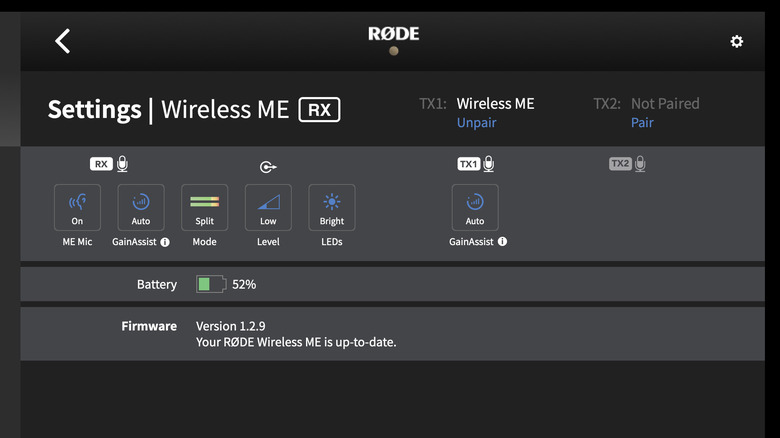
Task: Click the firmware Version 1.2.9 text
Action: (230, 326)
